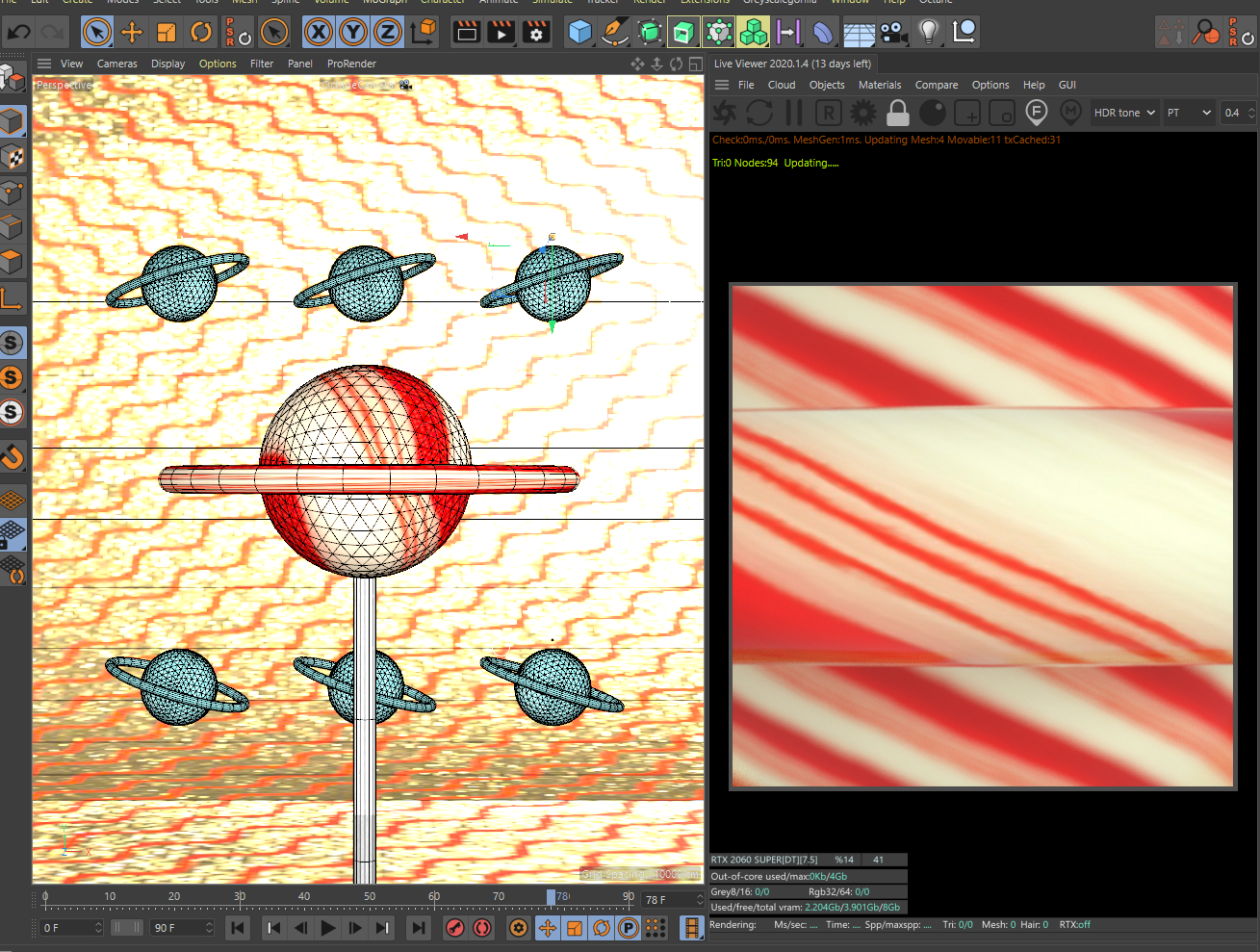The image size is (1260, 952).
Task: Step to next frame
Action: point(355,928)
